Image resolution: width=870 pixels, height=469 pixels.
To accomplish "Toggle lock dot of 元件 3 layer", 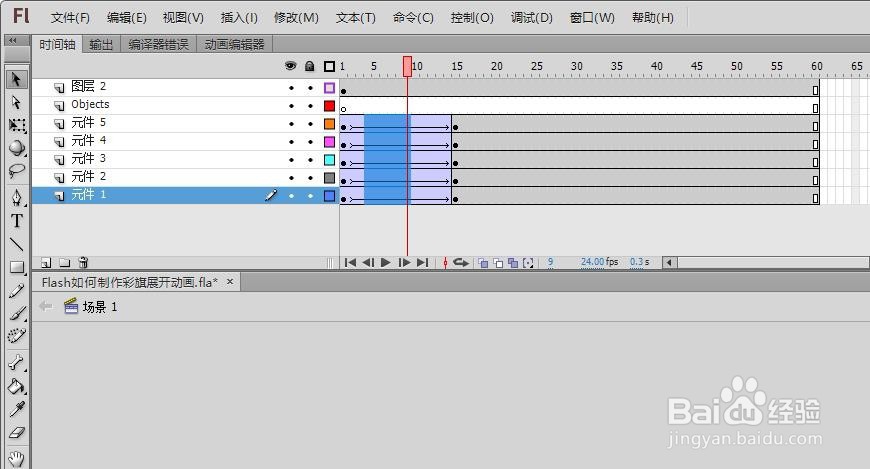I will [310, 160].
